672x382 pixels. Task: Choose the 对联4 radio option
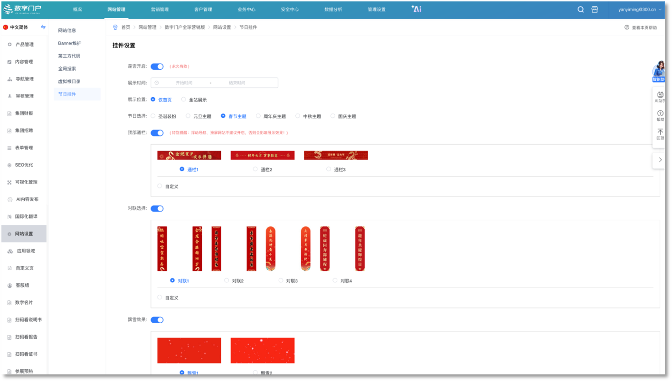tap(335, 281)
